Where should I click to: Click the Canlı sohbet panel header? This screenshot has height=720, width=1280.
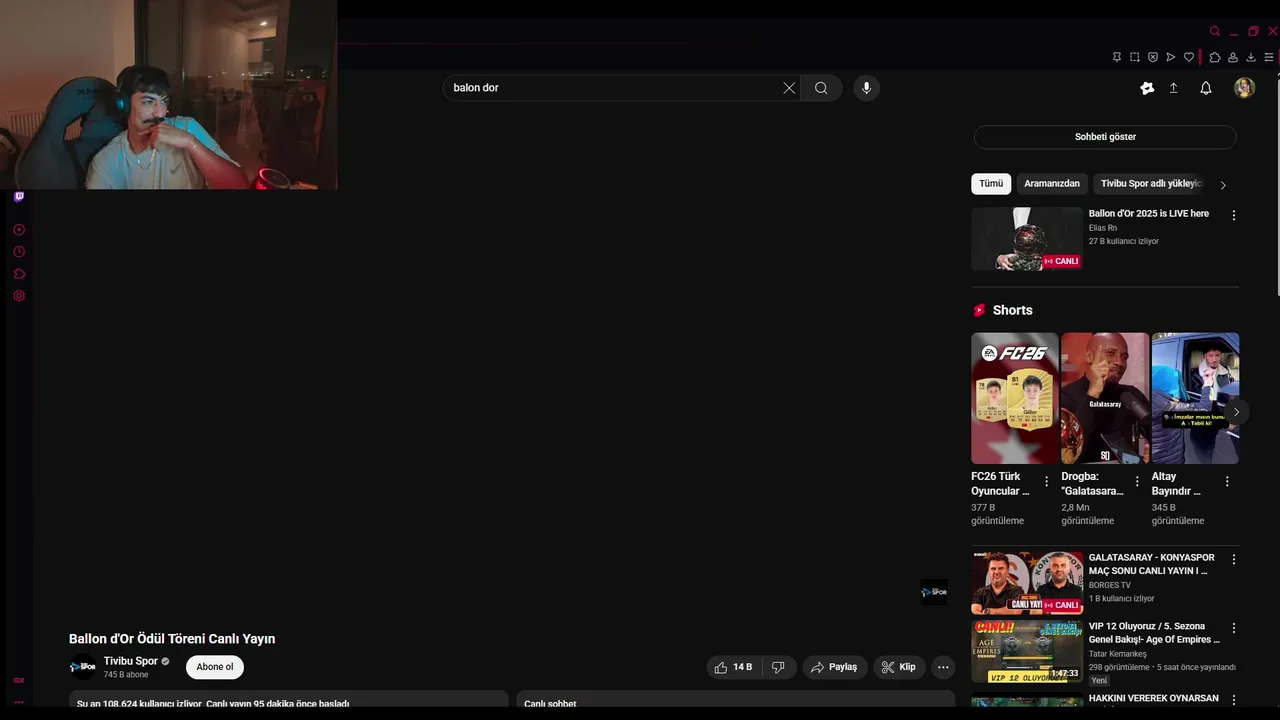735,700
